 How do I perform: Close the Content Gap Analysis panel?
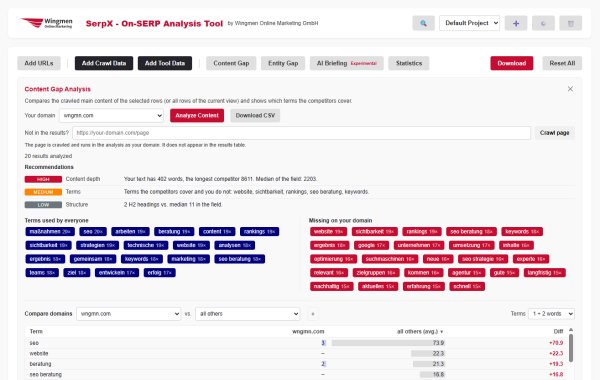coord(570,89)
